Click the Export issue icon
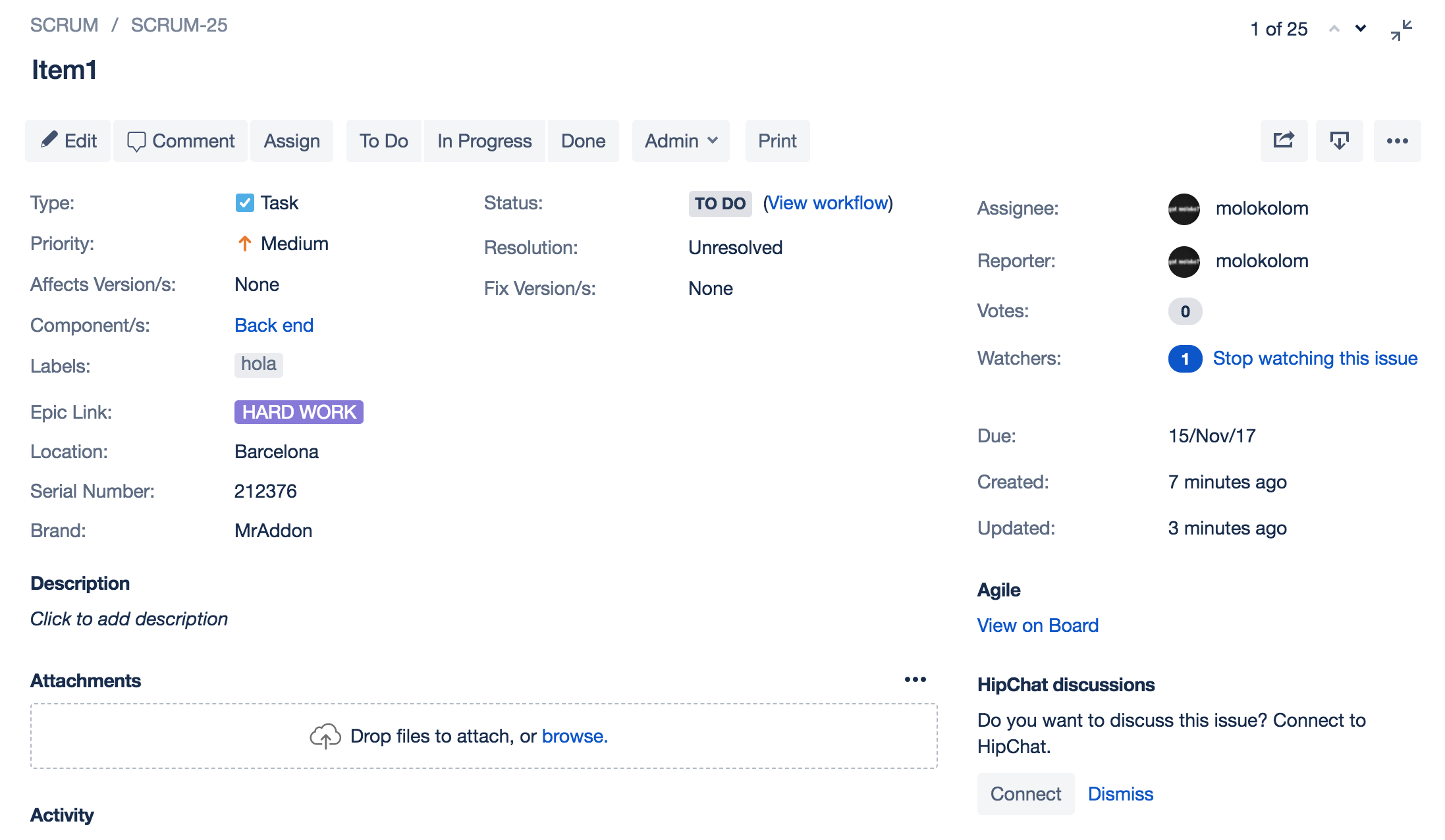Image resolution: width=1445 pixels, height=840 pixels. 1339,141
